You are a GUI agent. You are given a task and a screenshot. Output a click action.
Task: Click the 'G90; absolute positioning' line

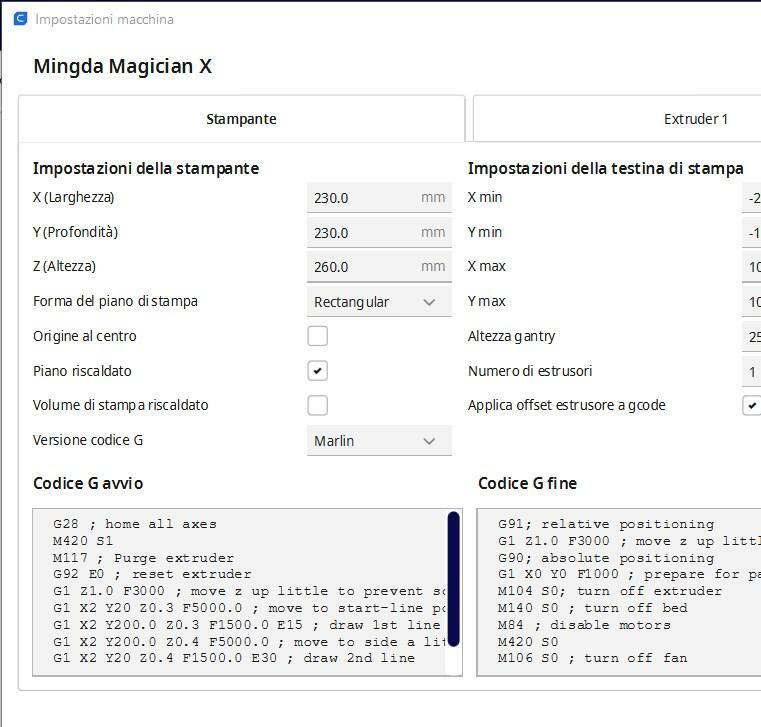tap(606, 558)
